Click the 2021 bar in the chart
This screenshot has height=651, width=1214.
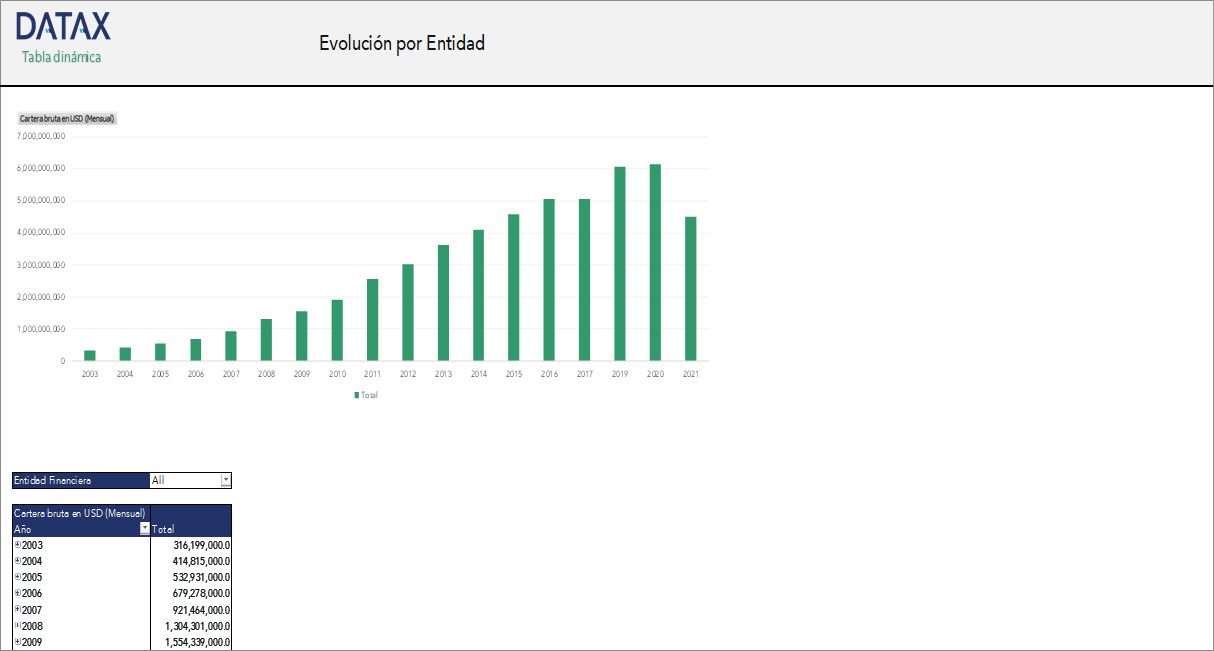690,288
